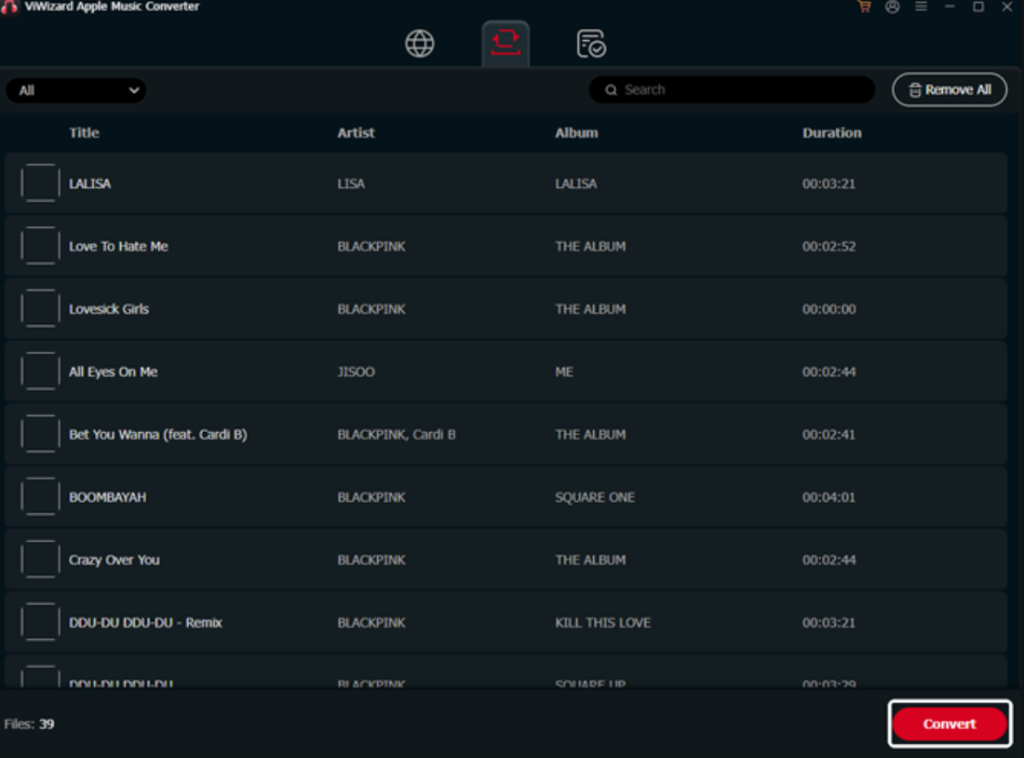The image size is (1024, 758).
Task: Open the user account profile icon
Action: coord(892,7)
